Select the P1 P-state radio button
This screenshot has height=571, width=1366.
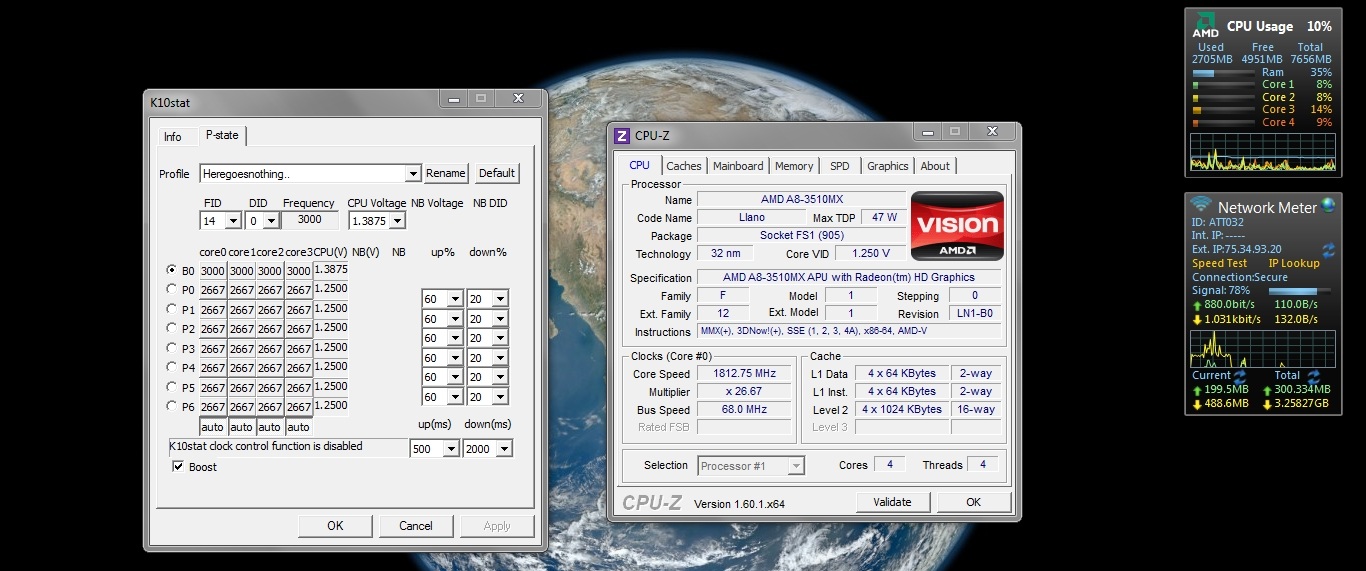172,309
